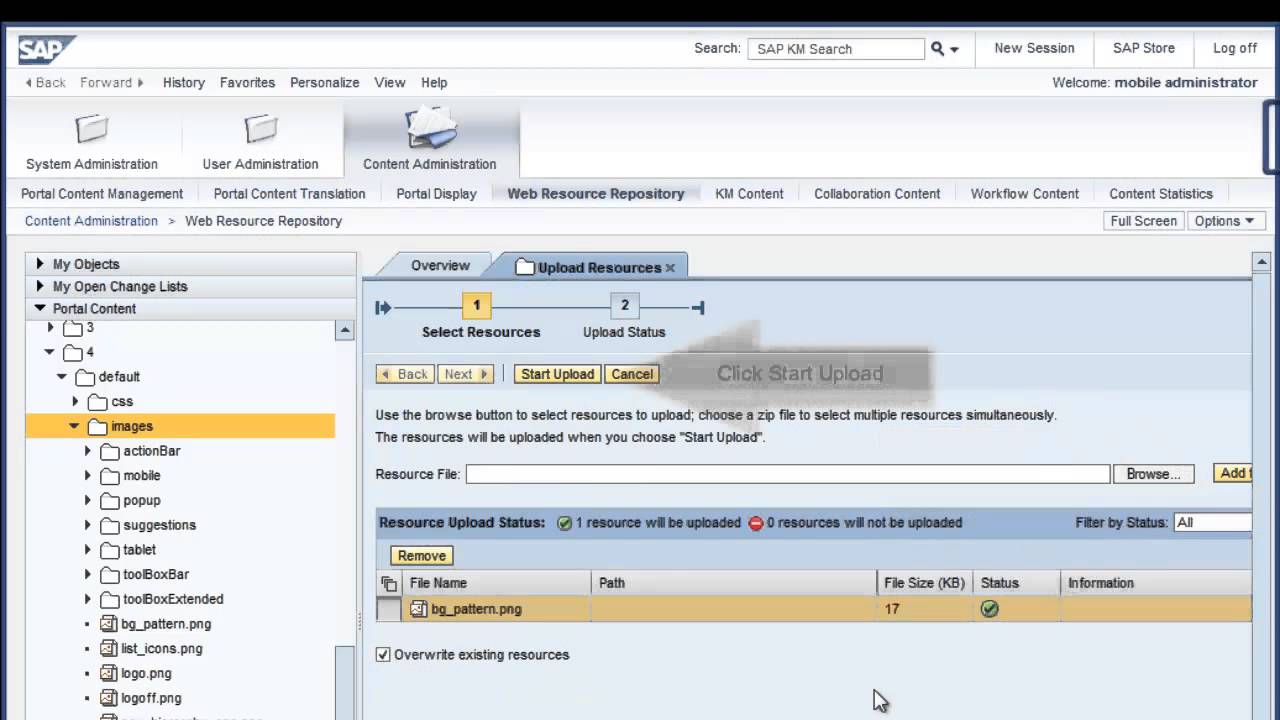The image size is (1280, 720).
Task: Click the green status check for bg_pattern.png
Action: click(x=989, y=609)
